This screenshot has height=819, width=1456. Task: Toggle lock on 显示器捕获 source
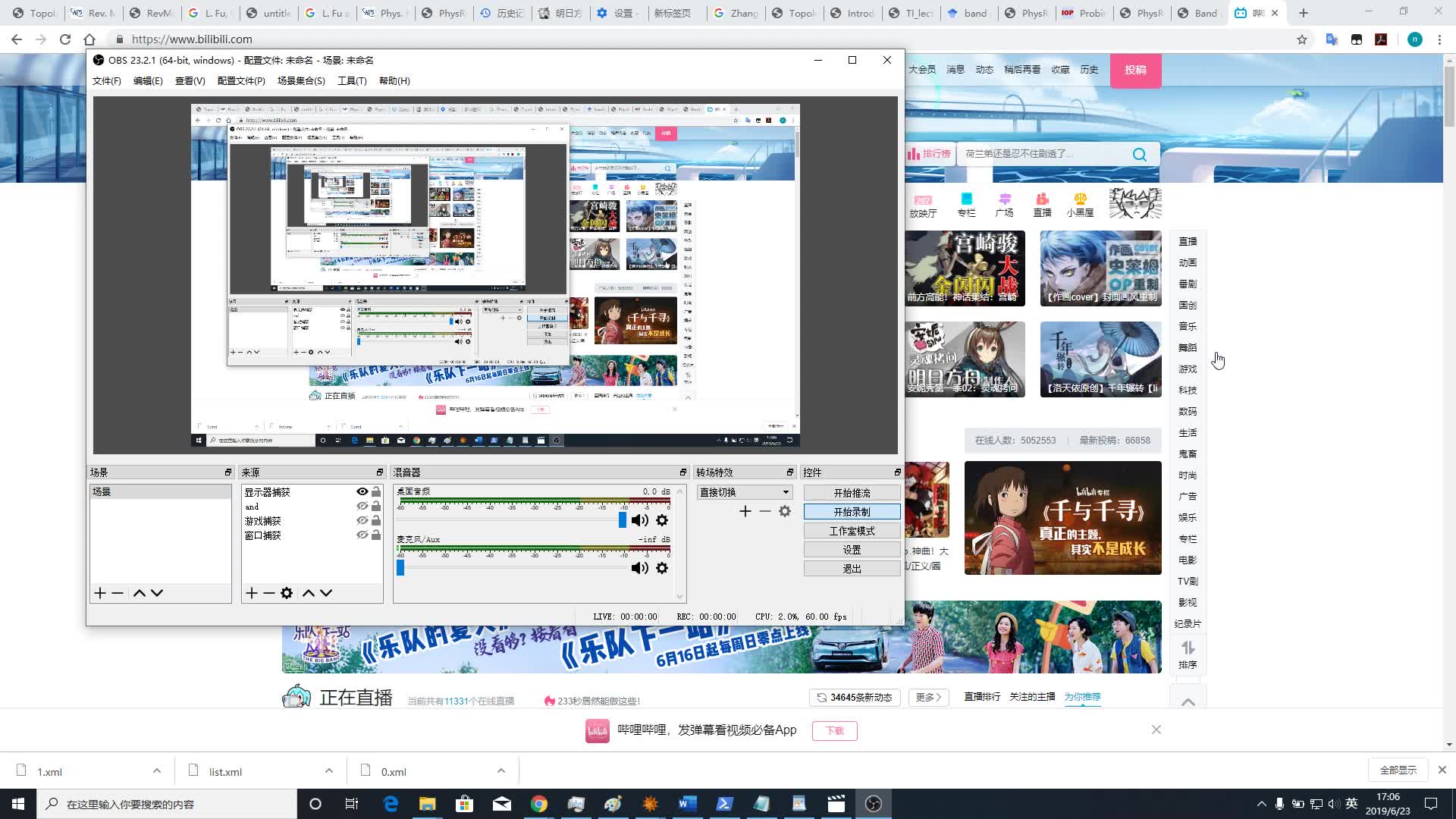tap(376, 492)
